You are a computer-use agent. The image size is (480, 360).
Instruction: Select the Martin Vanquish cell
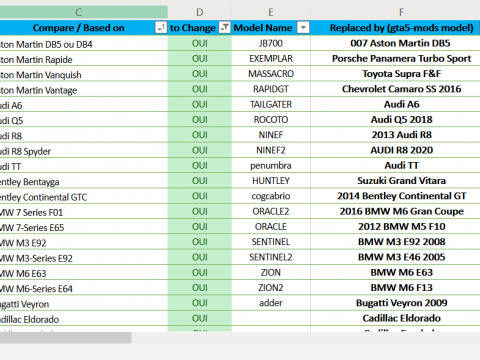coord(84,74)
